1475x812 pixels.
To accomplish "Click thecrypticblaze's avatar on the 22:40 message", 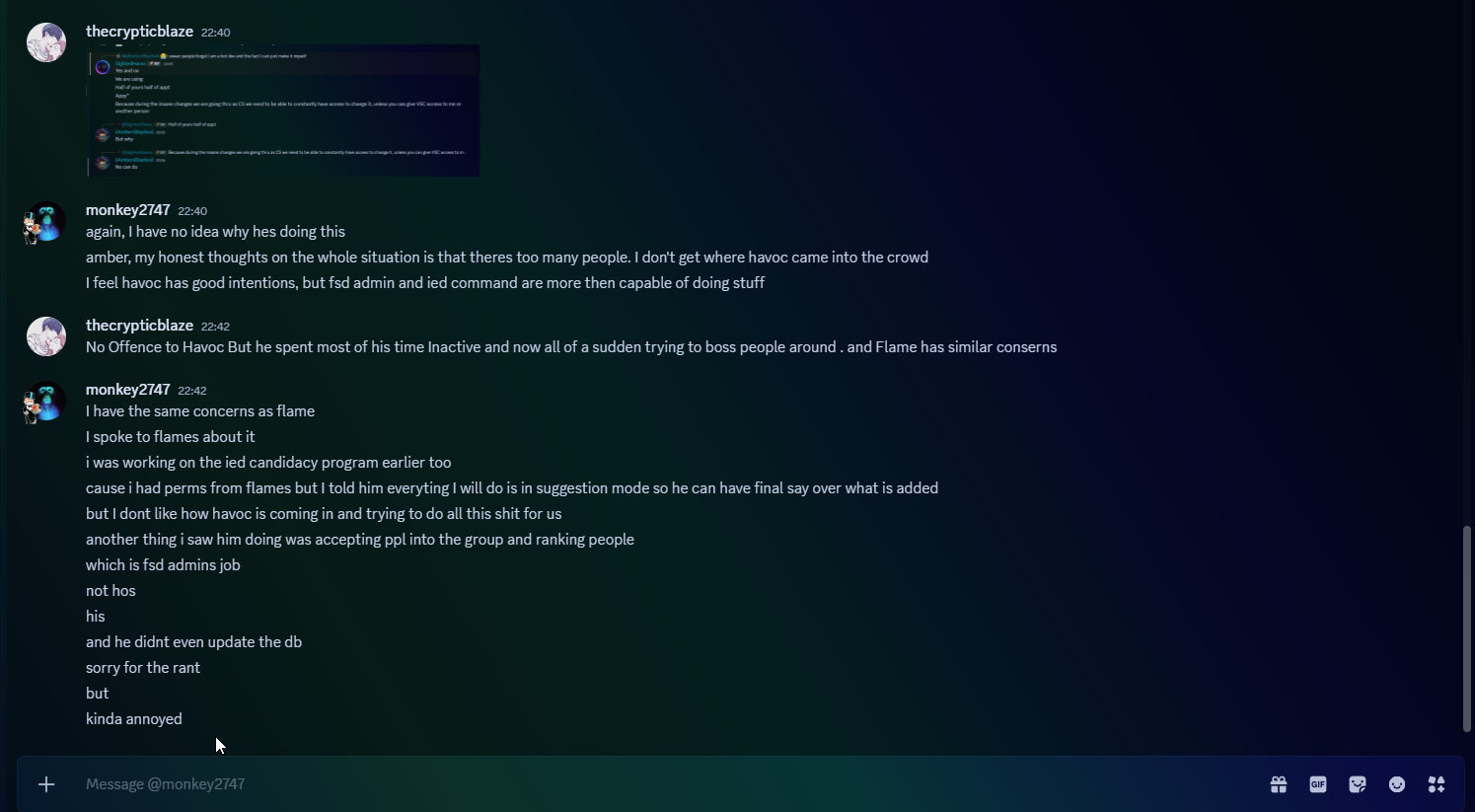I will pyautogui.click(x=46, y=42).
